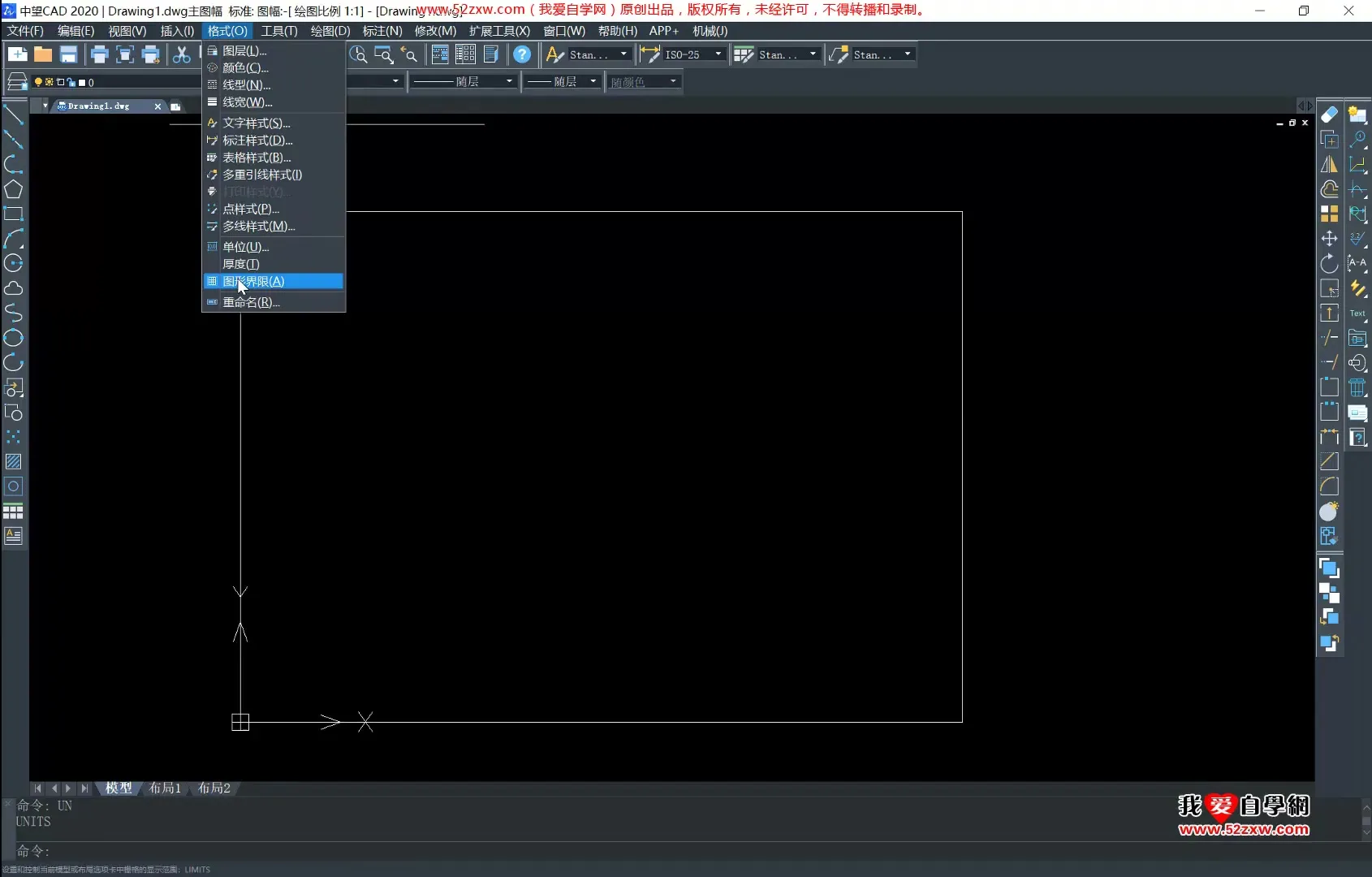Image resolution: width=1372 pixels, height=877 pixels.
Task: Open the 绘图(D) menu
Action: pyautogui.click(x=330, y=31)
